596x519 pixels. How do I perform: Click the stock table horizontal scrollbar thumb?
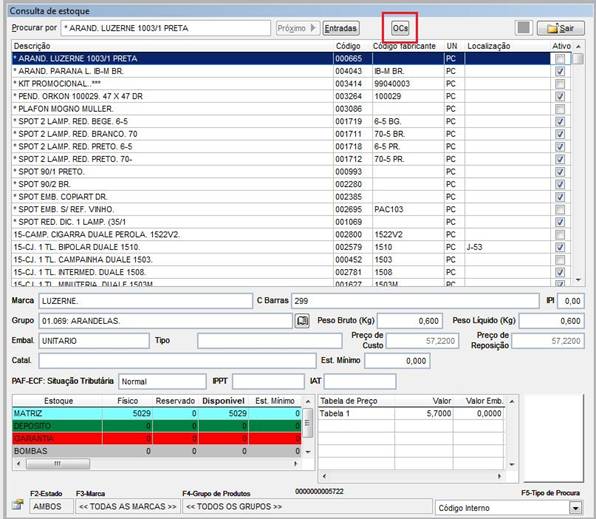(x=58, y=463)
